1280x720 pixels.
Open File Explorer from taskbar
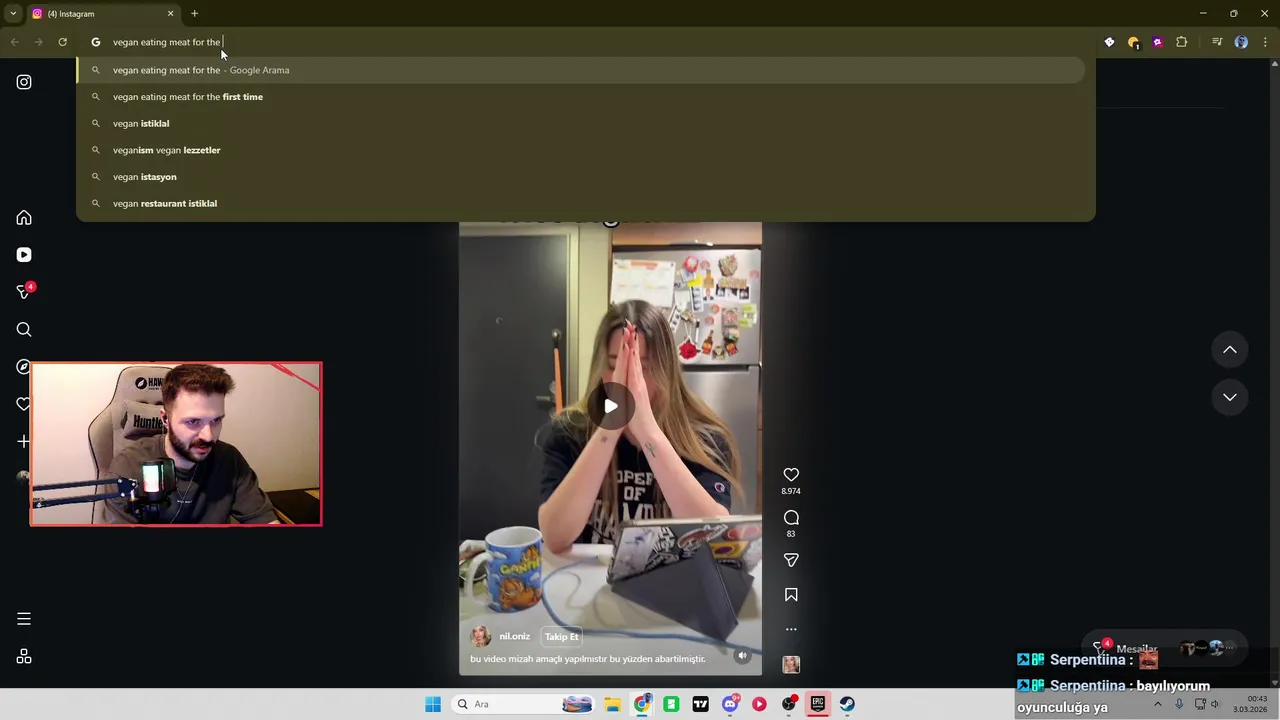(612, 704)
